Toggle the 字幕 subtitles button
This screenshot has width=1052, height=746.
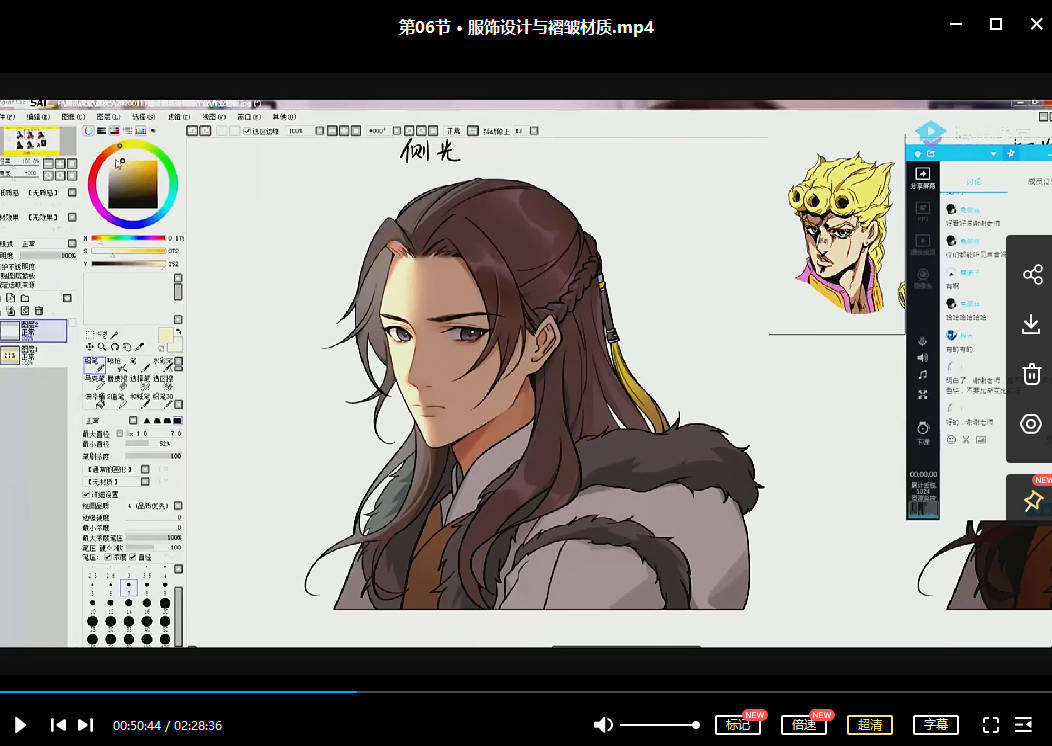(x=936, y=725)
